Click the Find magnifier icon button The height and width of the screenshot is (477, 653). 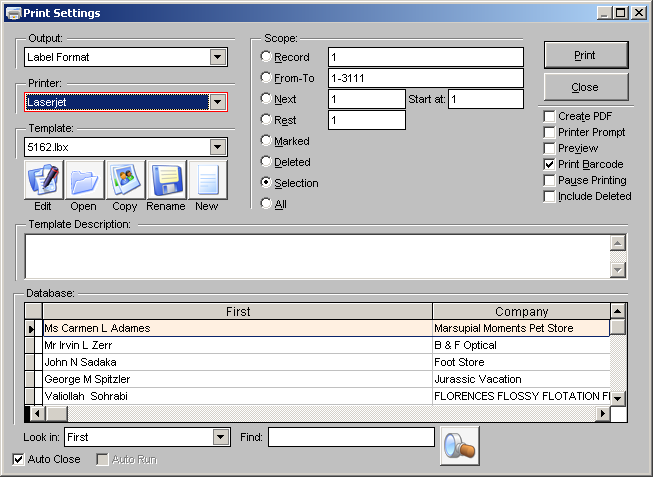coord(460,445)
